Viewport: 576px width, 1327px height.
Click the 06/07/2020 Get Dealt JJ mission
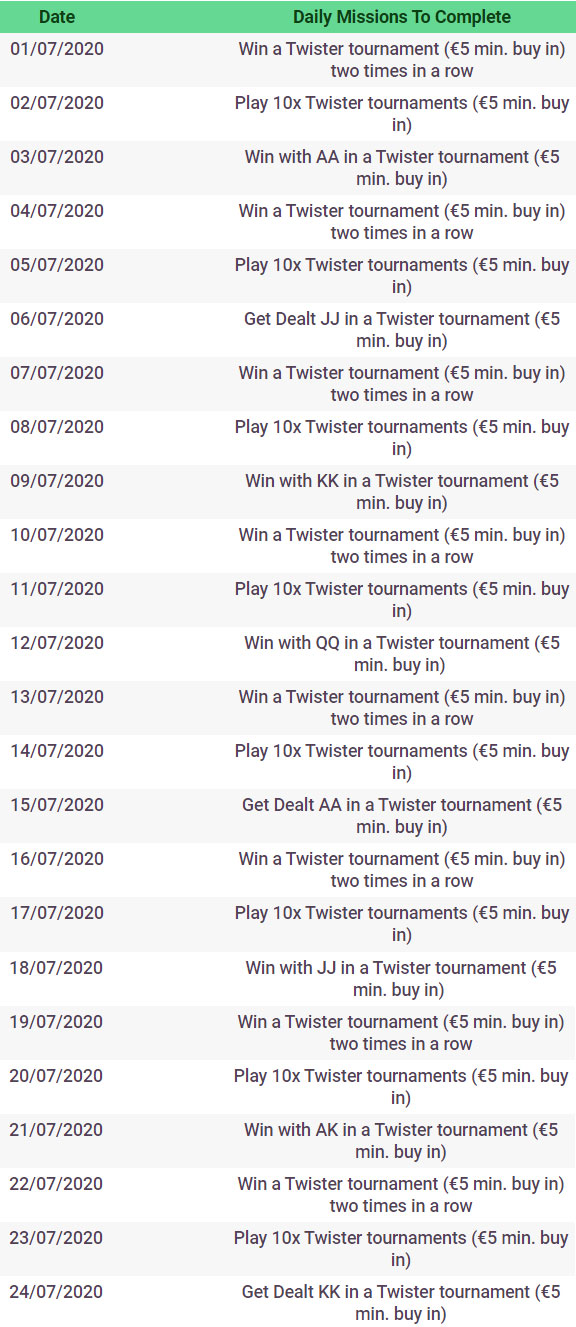click(x=402, y=330)
